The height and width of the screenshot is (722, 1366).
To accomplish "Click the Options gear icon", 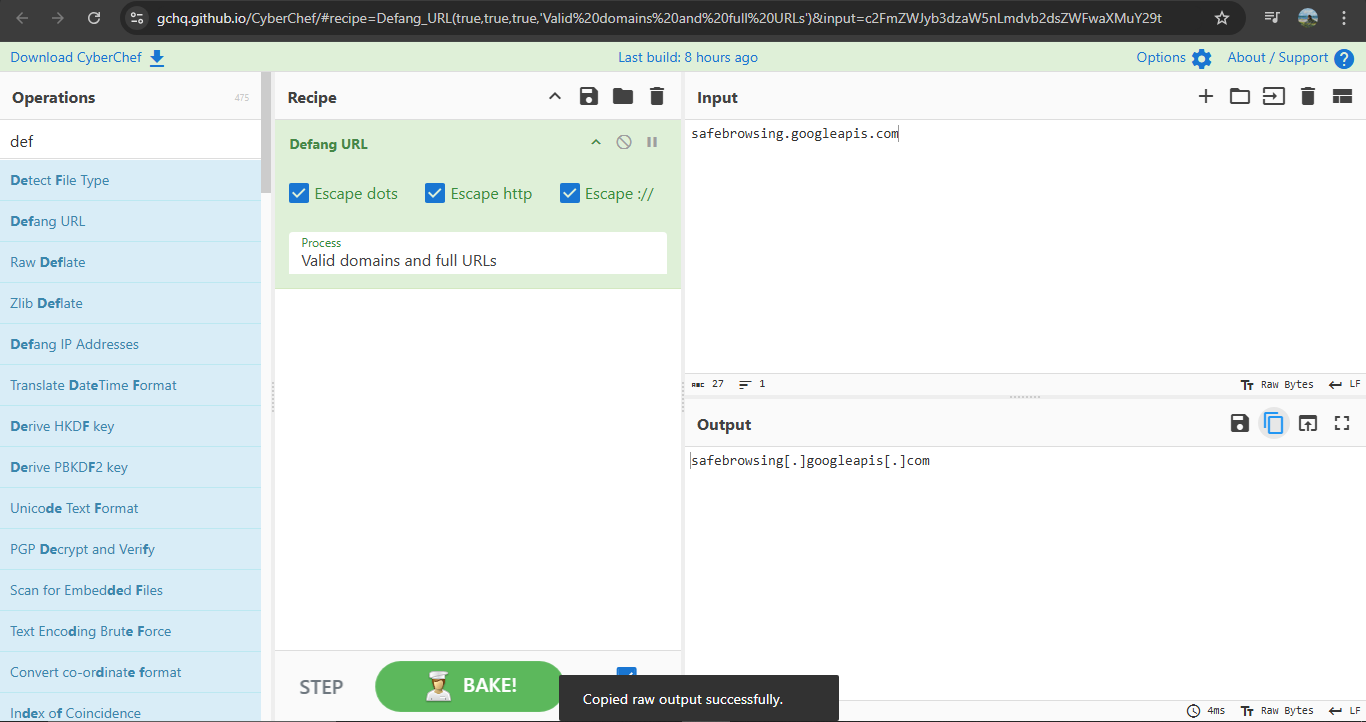I will coord(1202,59).
